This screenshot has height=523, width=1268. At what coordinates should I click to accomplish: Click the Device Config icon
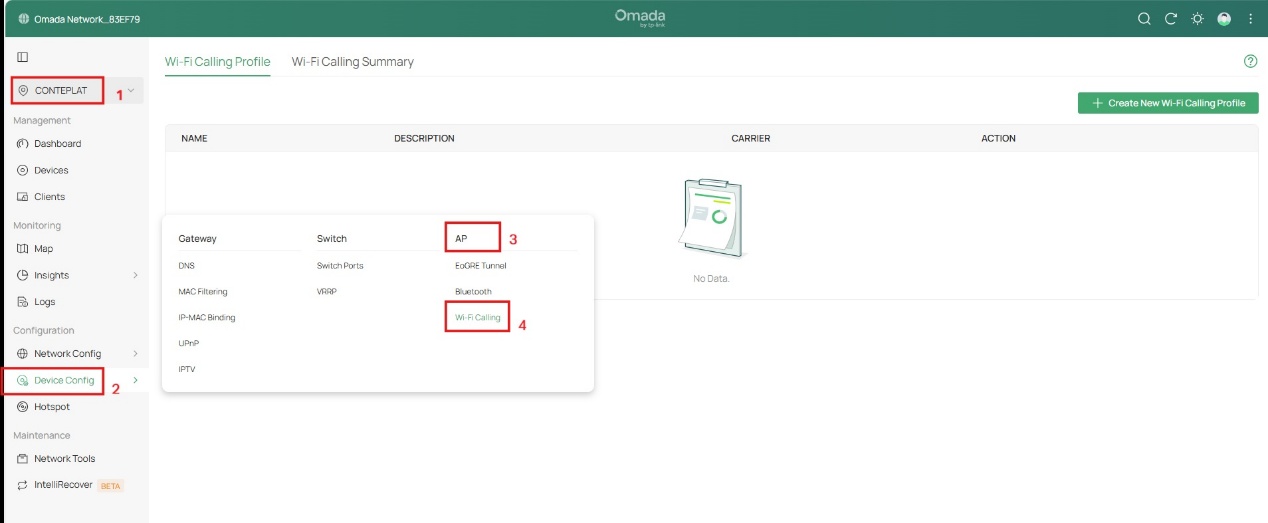(23, 381)
